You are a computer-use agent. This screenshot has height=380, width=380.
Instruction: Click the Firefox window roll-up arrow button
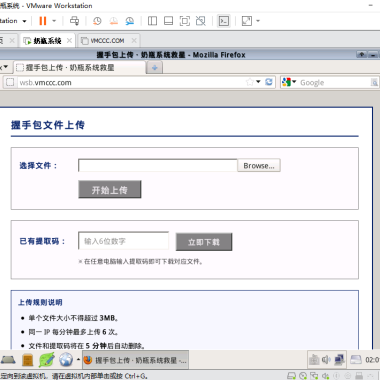pyautogui.click(x=361, y=54)
